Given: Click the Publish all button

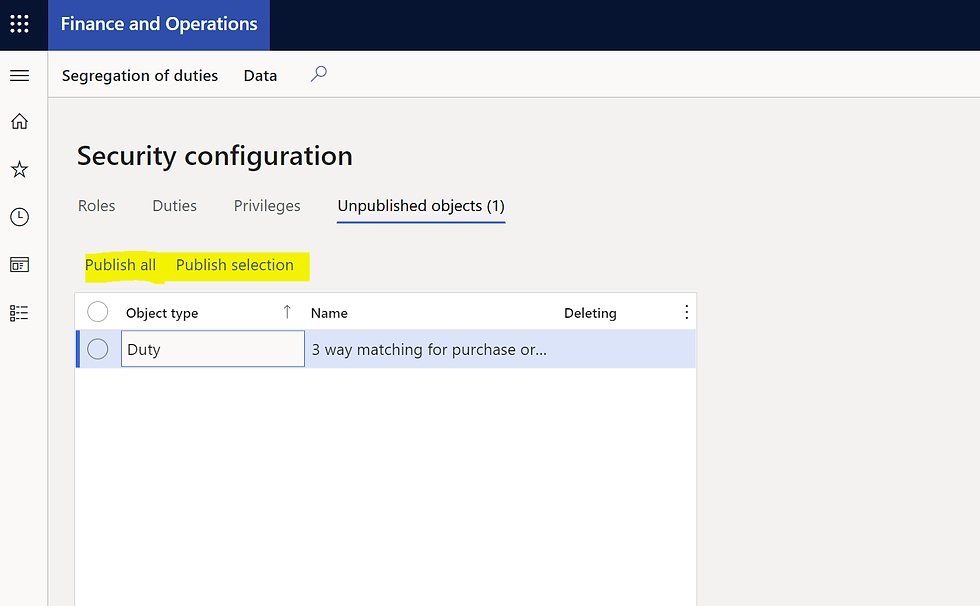Looking at the screenshot, I should [x=121, y=265].
